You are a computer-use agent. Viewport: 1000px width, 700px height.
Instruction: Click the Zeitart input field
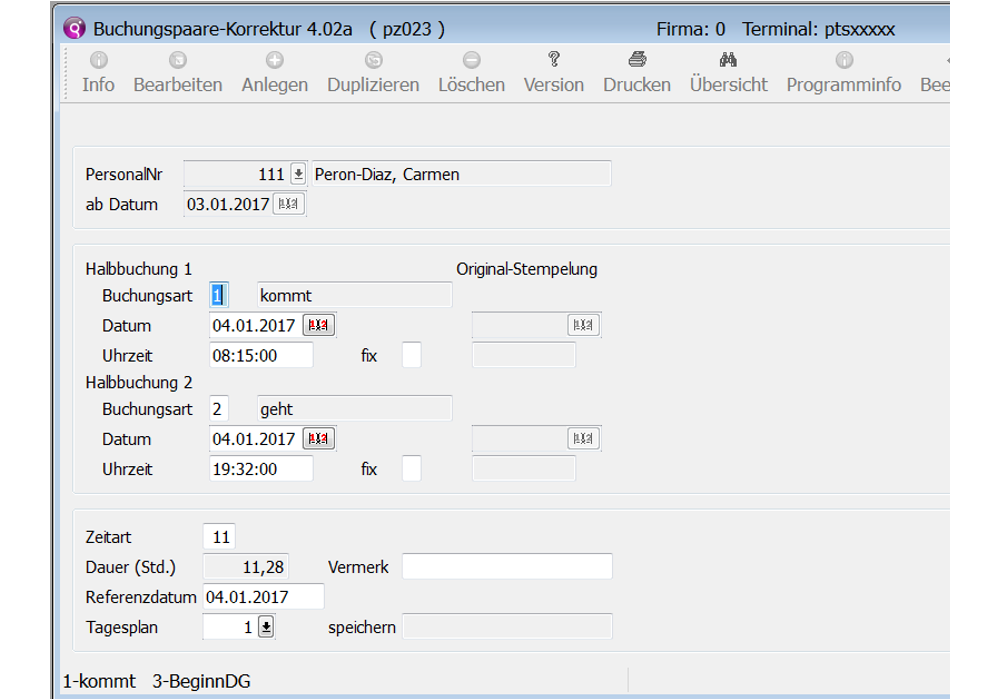(221, 537)
